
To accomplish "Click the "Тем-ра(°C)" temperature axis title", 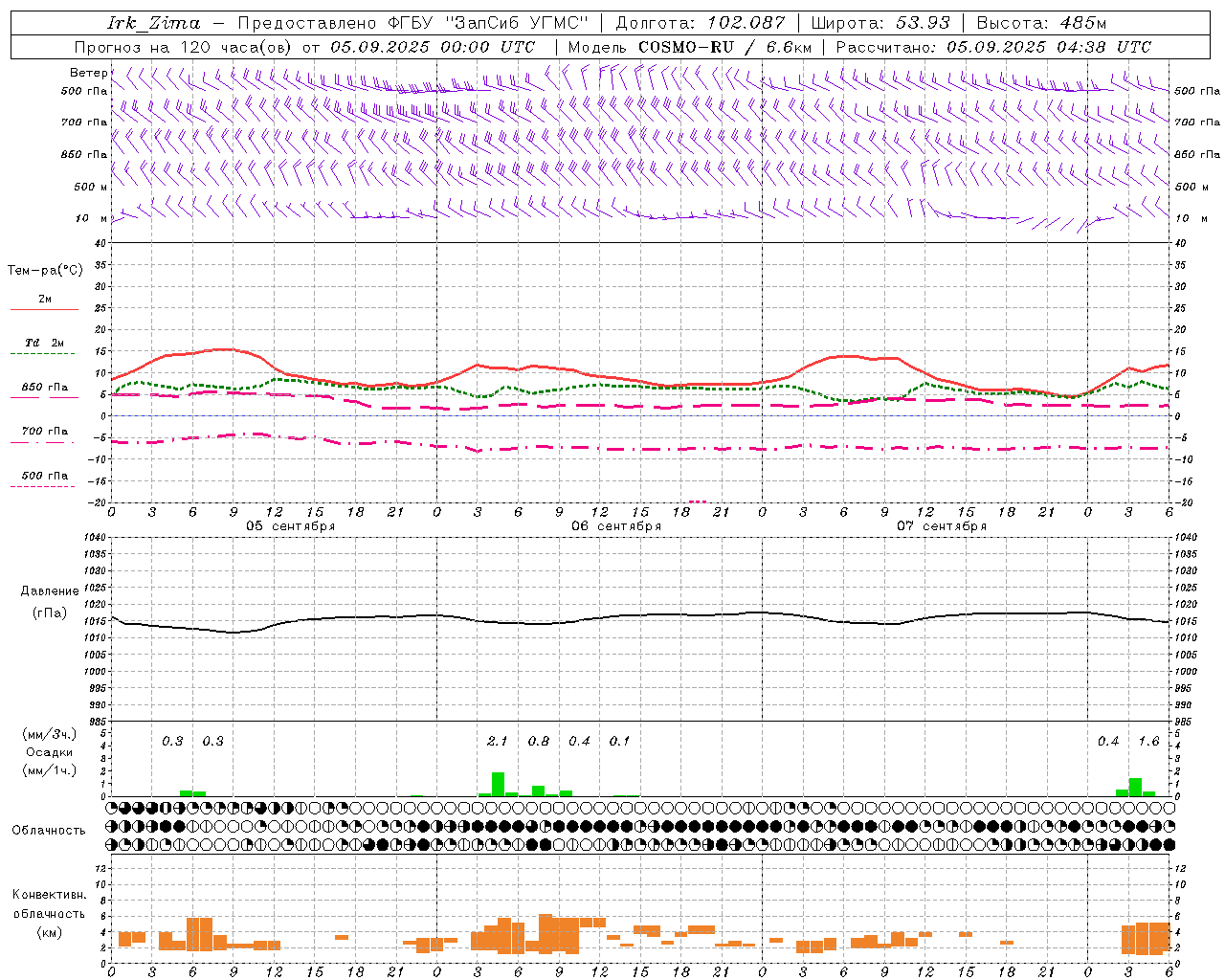I will 45,270.
